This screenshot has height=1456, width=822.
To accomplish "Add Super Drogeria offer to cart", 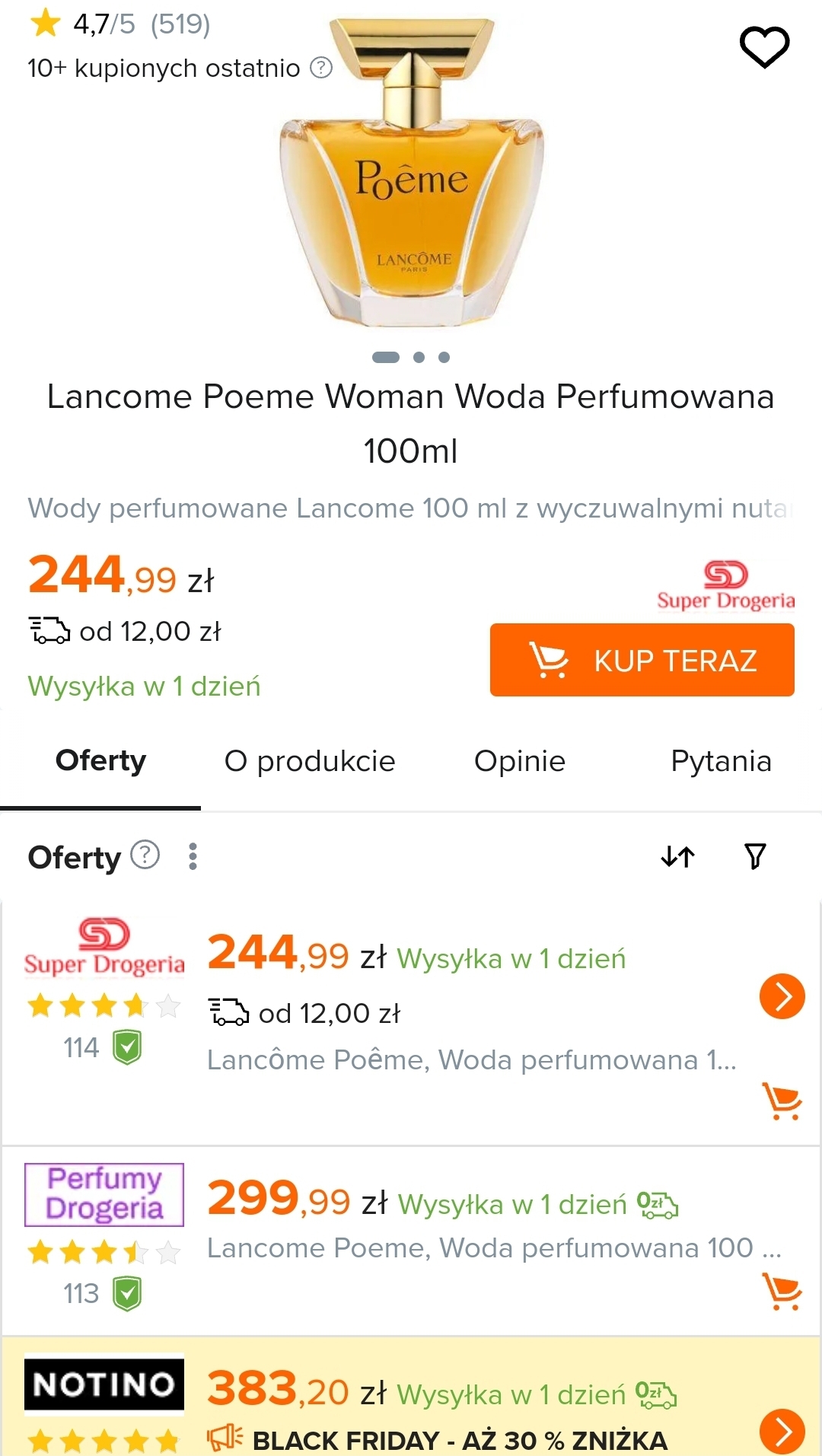I will coord(781,1101).
